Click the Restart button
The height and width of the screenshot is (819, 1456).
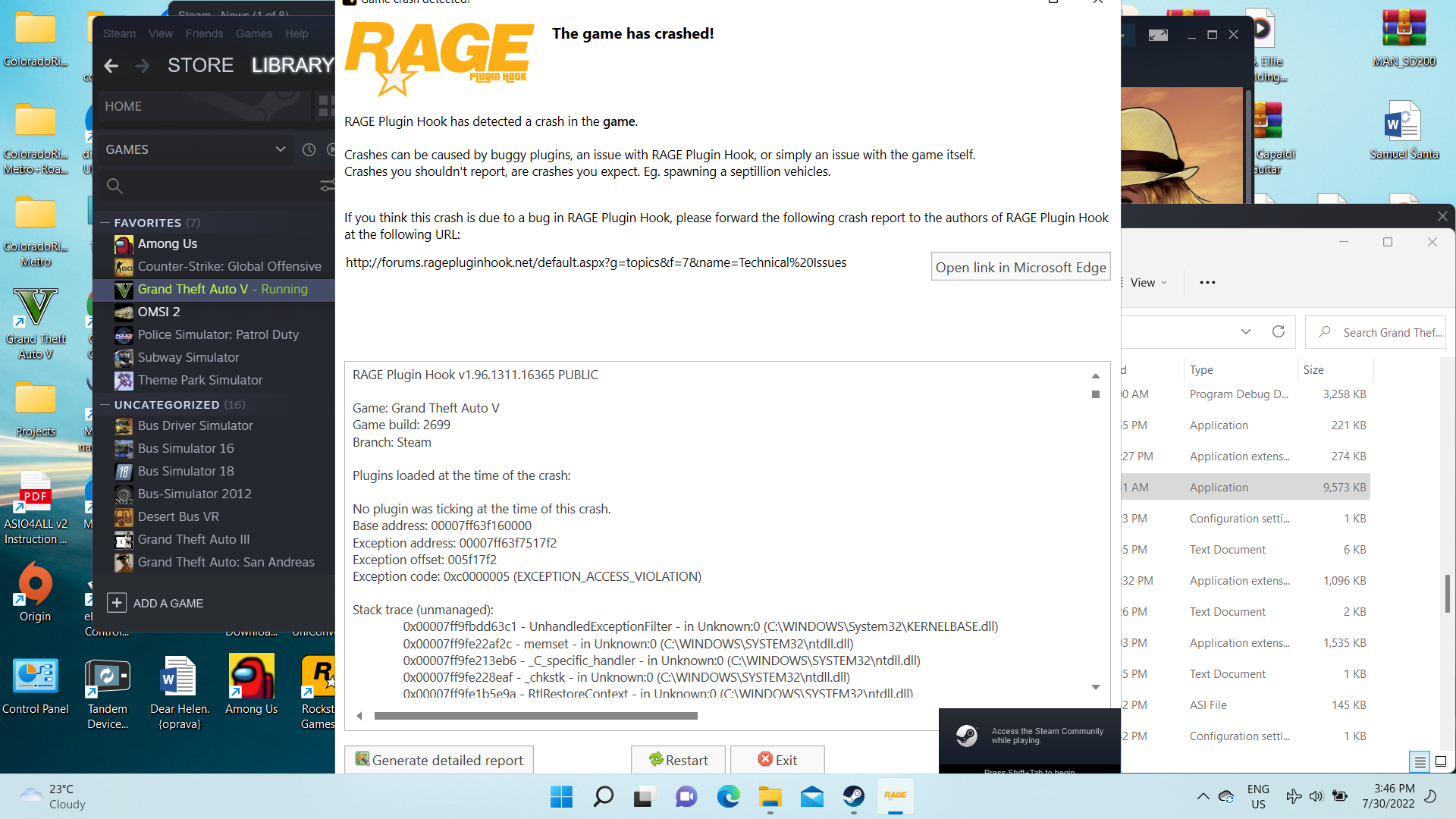click(x=678, y=760)
